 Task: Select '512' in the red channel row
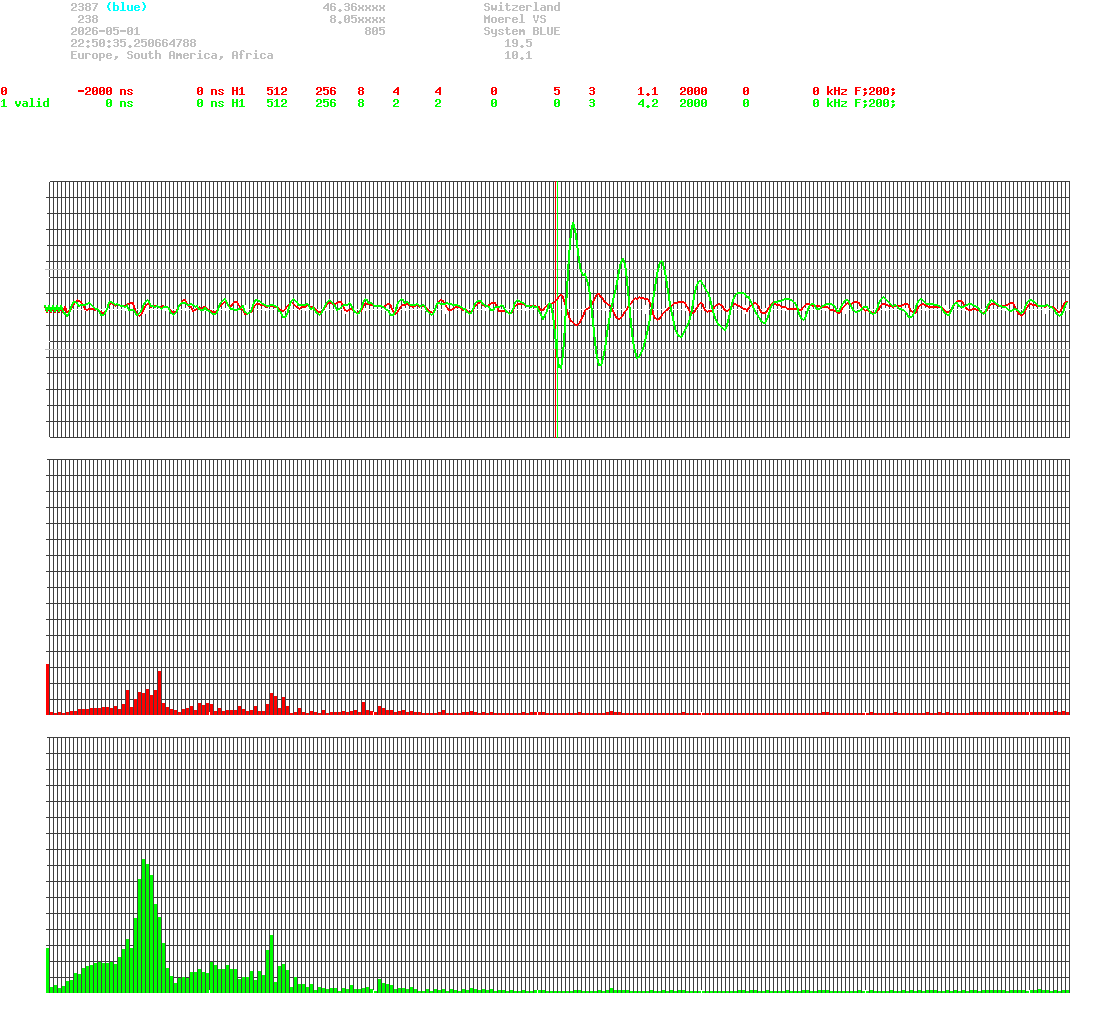click(277, 92)
